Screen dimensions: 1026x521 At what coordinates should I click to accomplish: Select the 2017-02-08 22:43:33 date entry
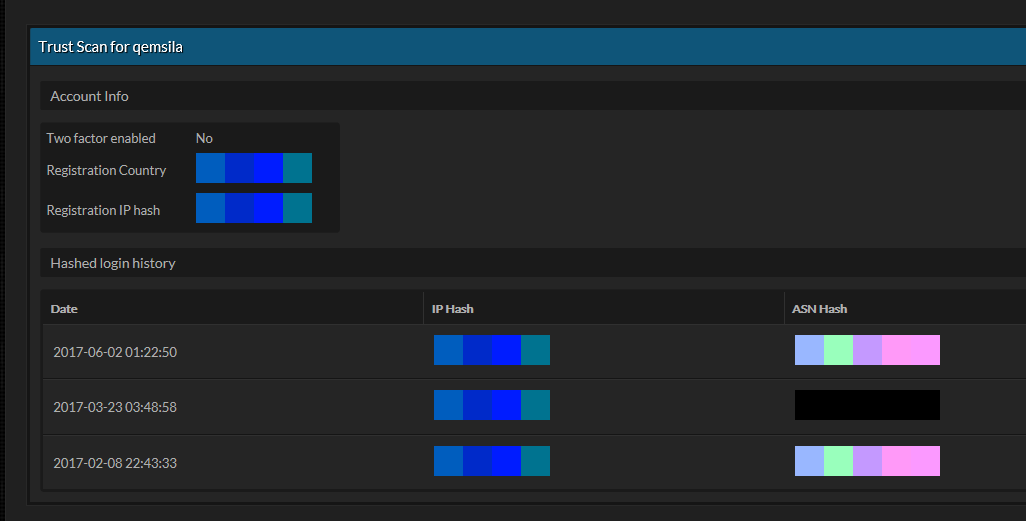pos(115,463)
